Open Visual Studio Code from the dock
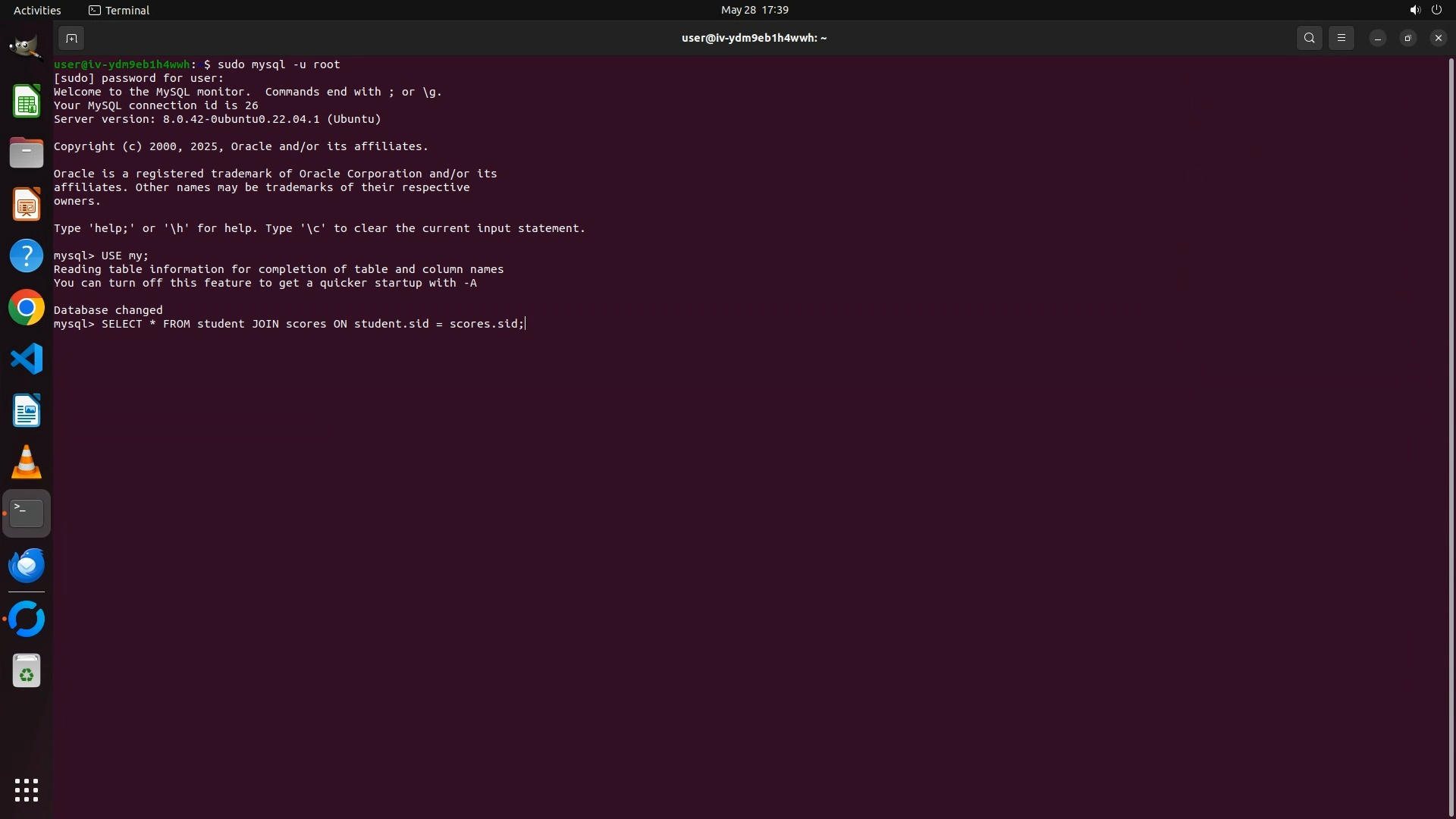The height and width of the screenshot is (819, 1456). click(x=27, y=359)
